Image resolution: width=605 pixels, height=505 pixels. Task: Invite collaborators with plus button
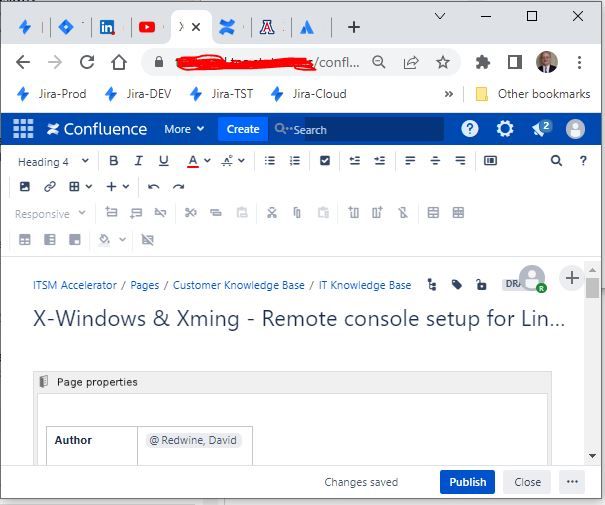(x=572, y=278)
